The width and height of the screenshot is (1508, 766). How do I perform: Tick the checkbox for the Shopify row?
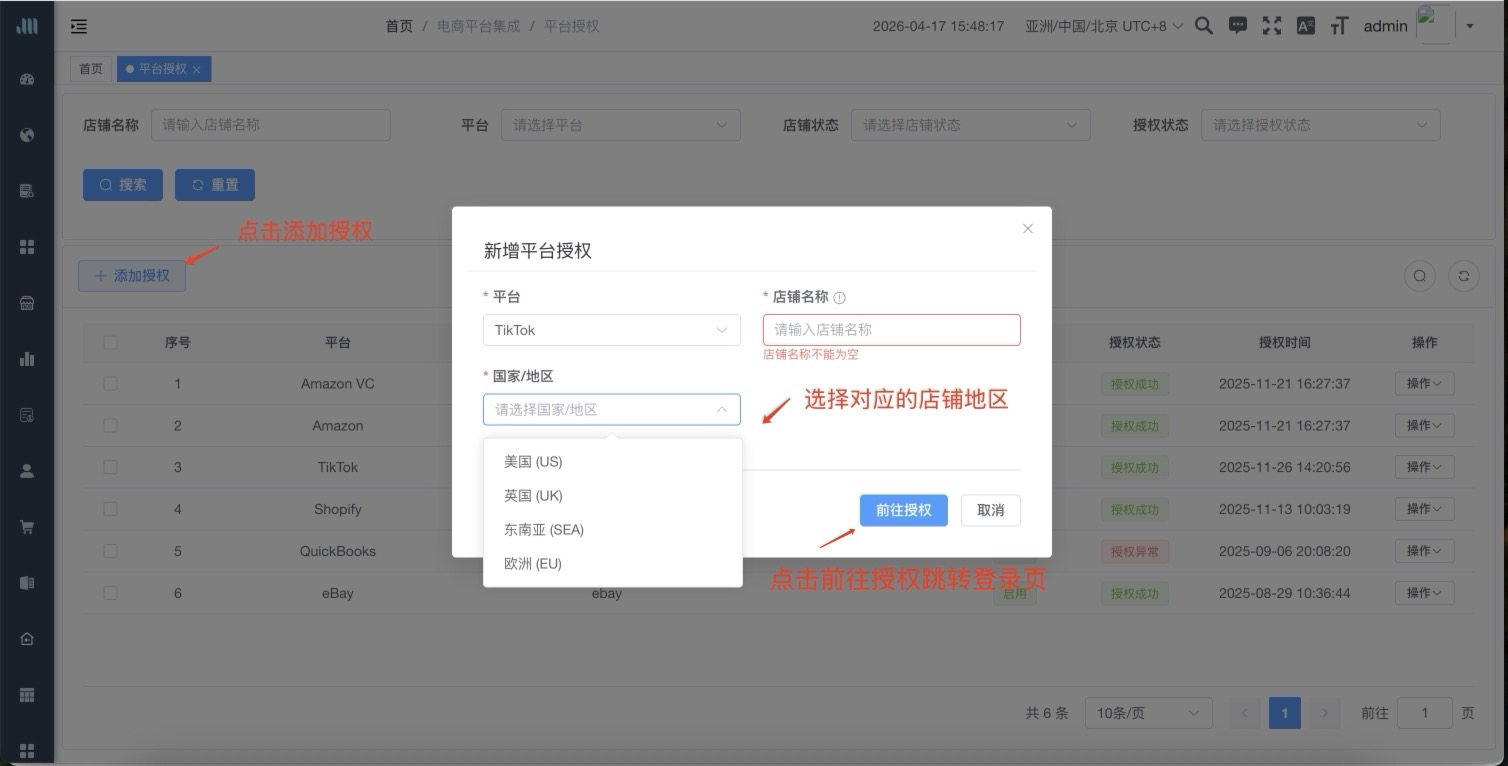(110, 509)
